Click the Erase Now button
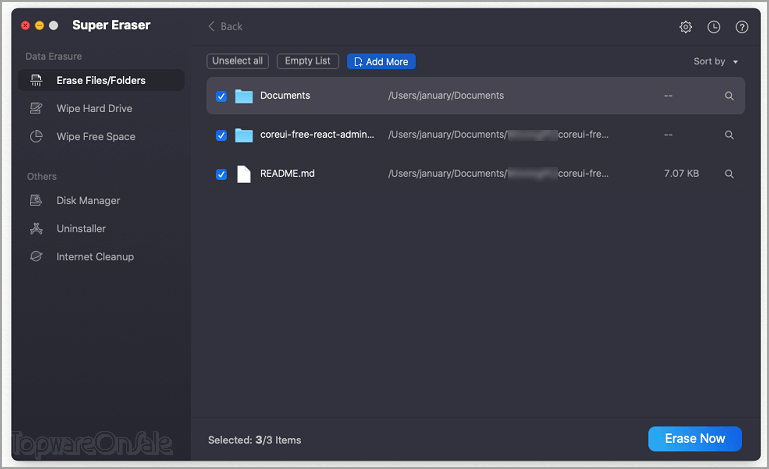Image resolution: width=769 pixels, height=469 pixels. [x=695, y=438]
